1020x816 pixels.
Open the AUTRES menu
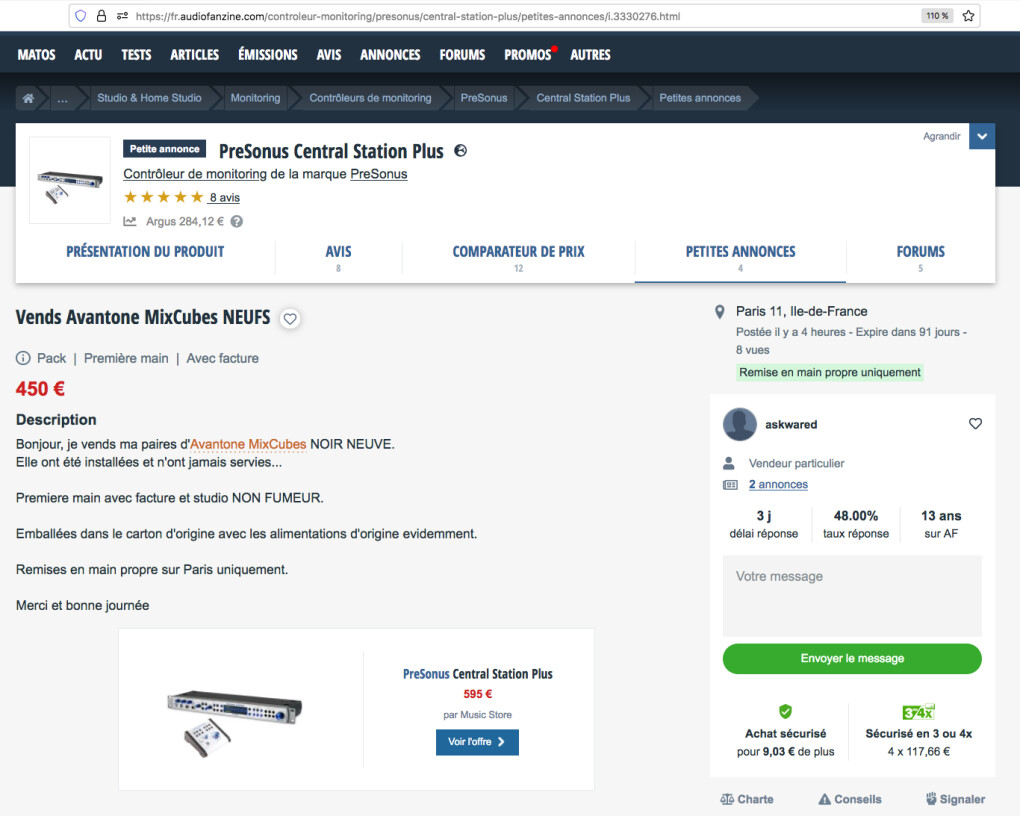point(590,55)
